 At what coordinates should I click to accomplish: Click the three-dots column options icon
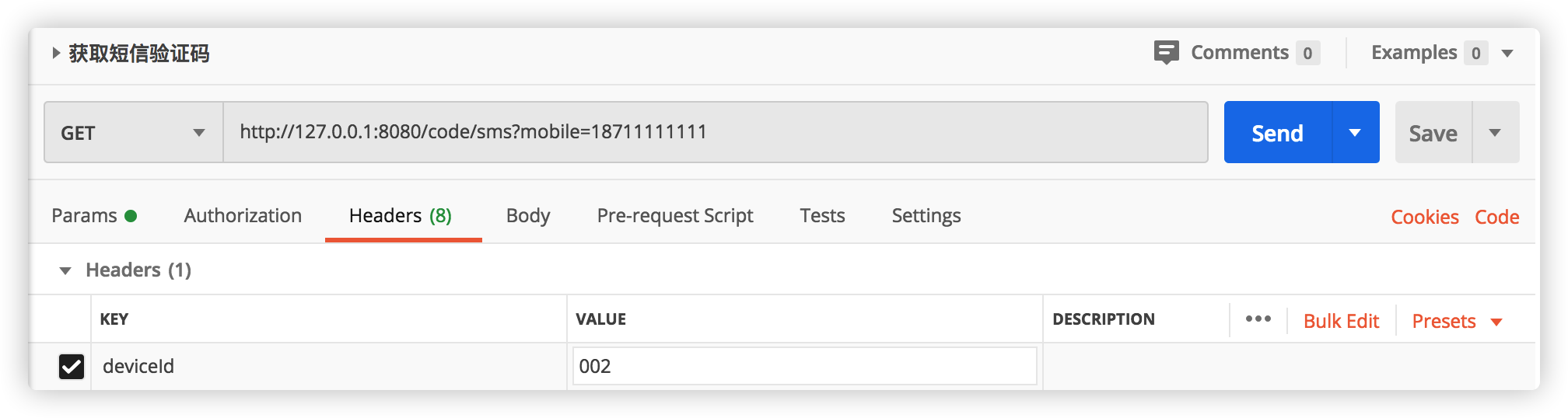[x=1258, y=319]
